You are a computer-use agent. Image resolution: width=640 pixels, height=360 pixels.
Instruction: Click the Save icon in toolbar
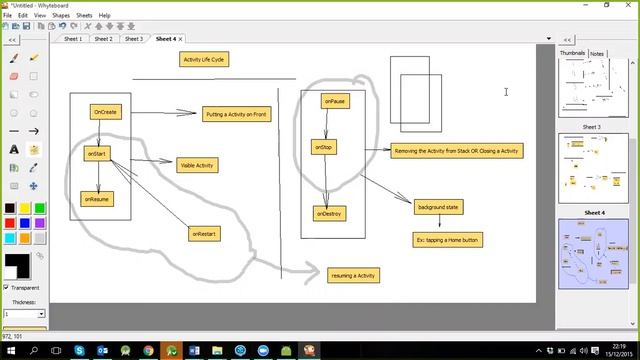[27, 26]
